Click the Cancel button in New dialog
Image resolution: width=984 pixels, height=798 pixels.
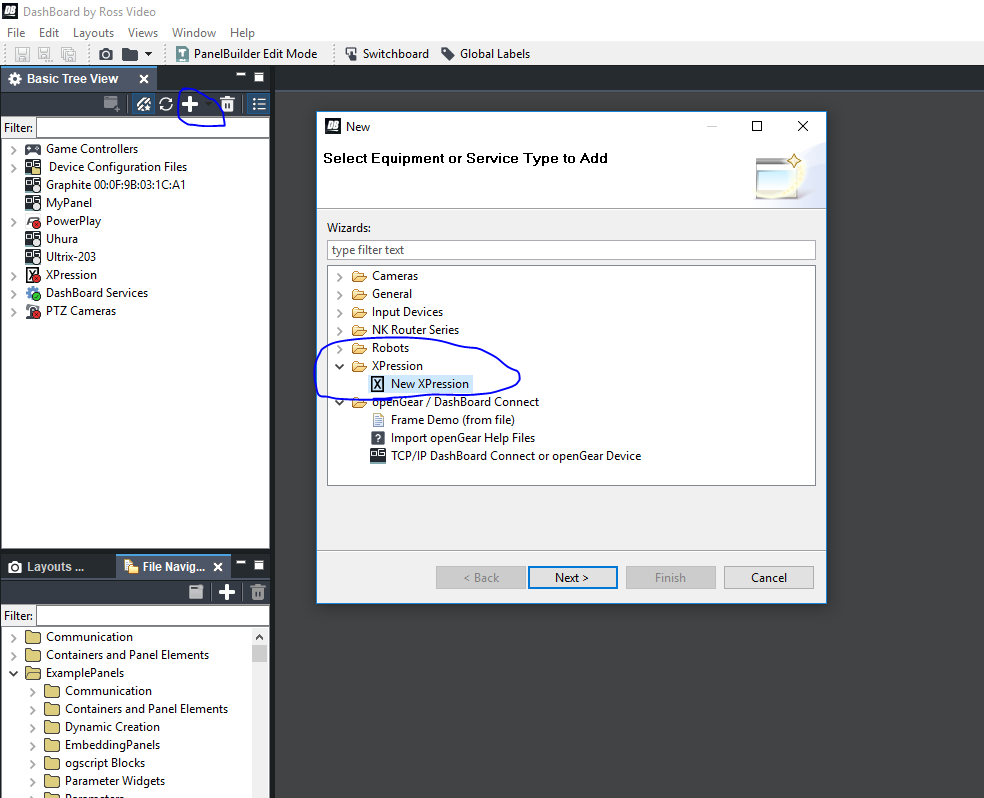point(768,578)
